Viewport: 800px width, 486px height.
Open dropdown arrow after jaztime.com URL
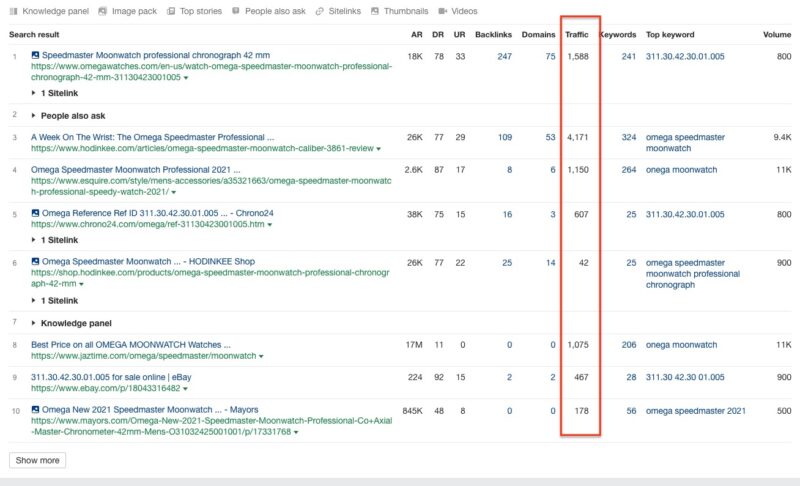pyautogui.click(x=261, y=356)
